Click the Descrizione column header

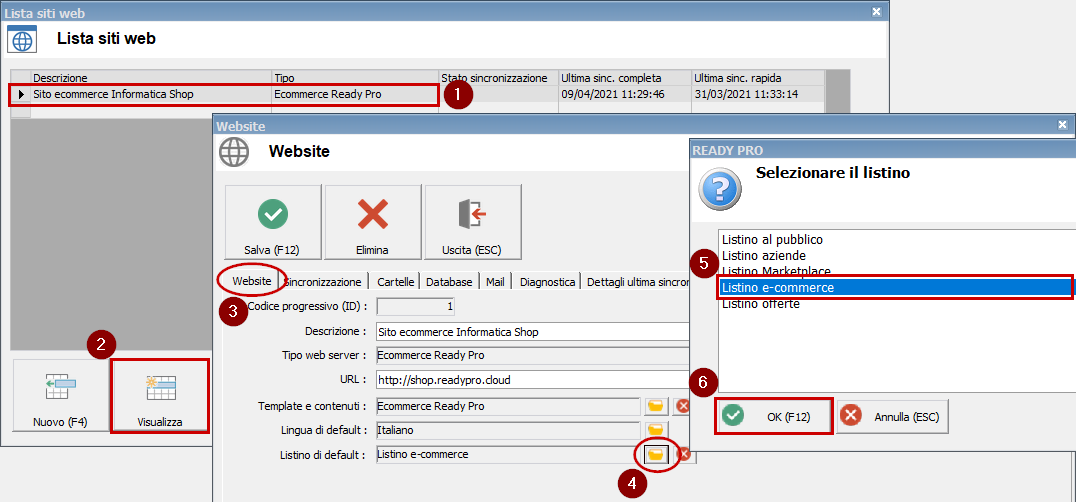pos(151,78)
